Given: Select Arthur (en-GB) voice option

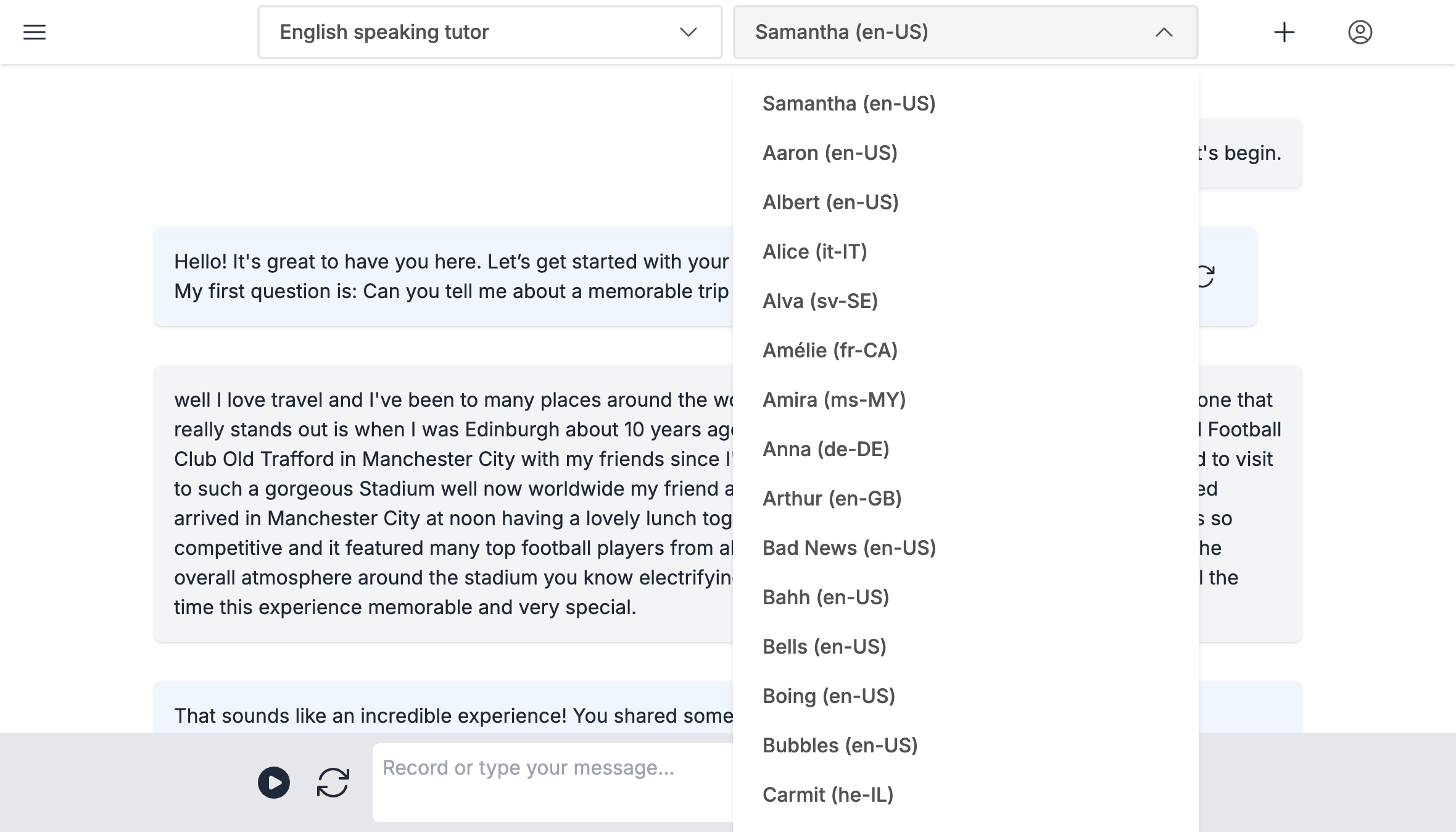Looking at the screenshot, I should pos(831,498).
